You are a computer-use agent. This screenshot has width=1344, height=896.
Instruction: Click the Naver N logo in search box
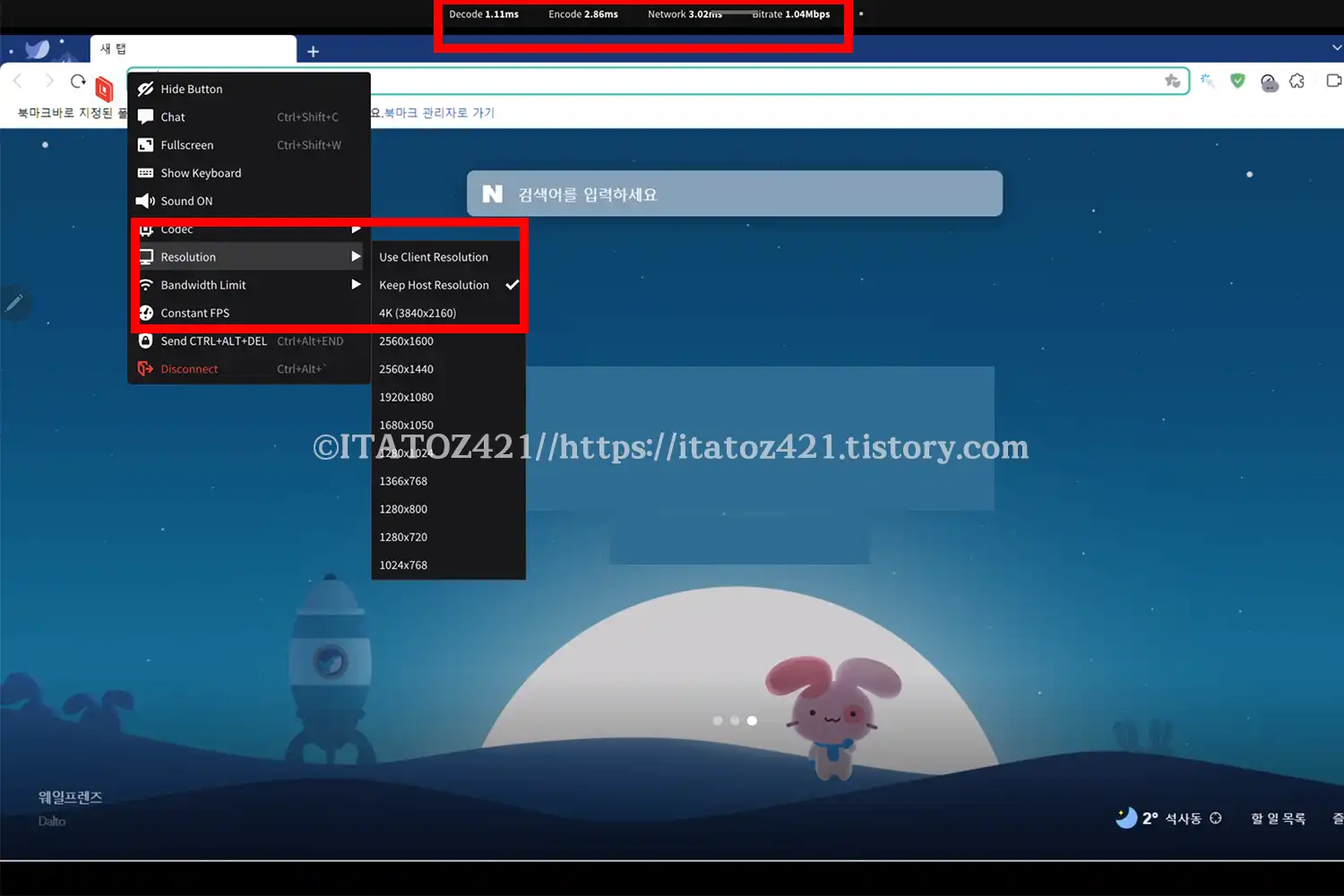[493, 194]
